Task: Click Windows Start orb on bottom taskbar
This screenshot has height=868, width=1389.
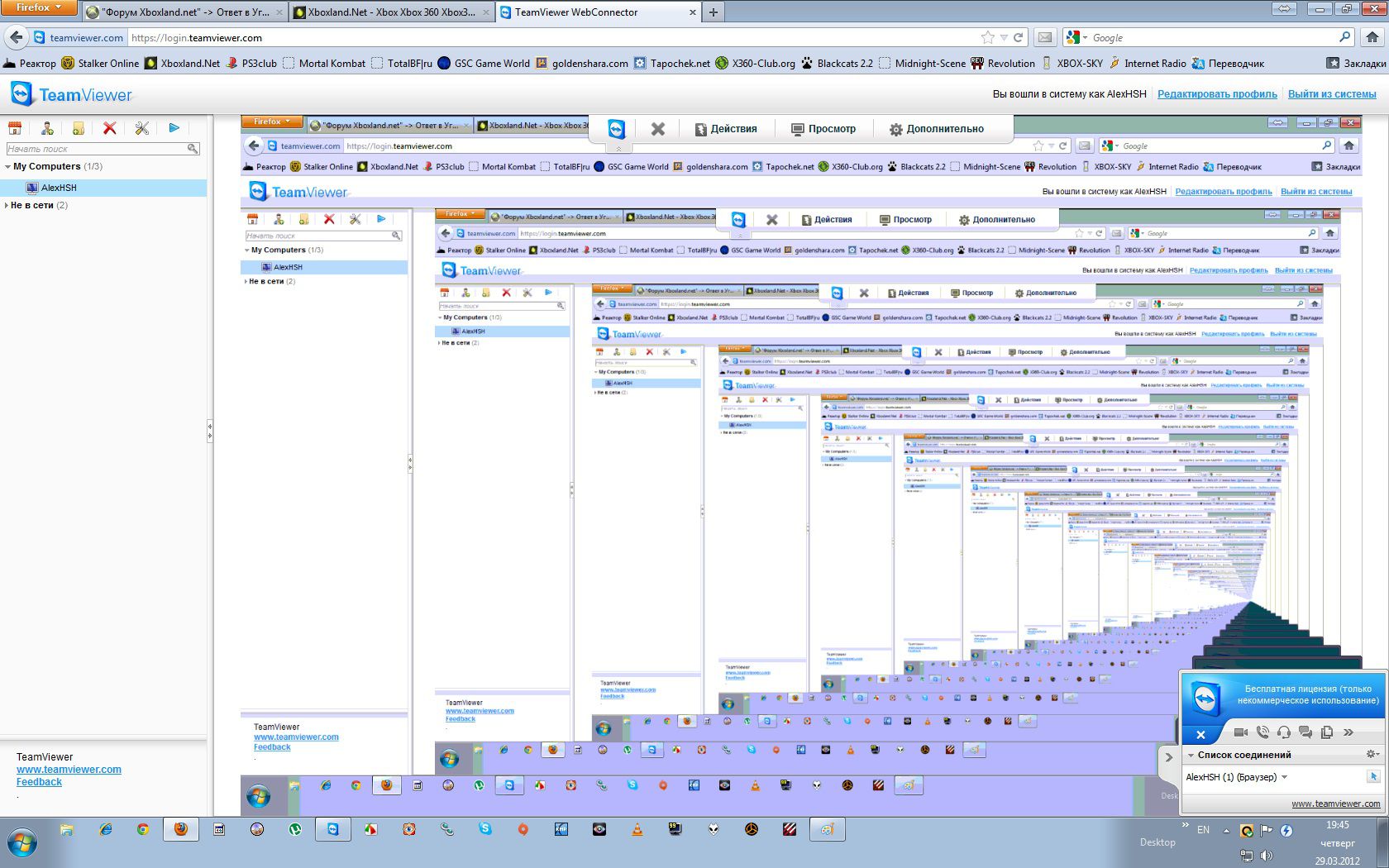Action: [x=22, y=844]
